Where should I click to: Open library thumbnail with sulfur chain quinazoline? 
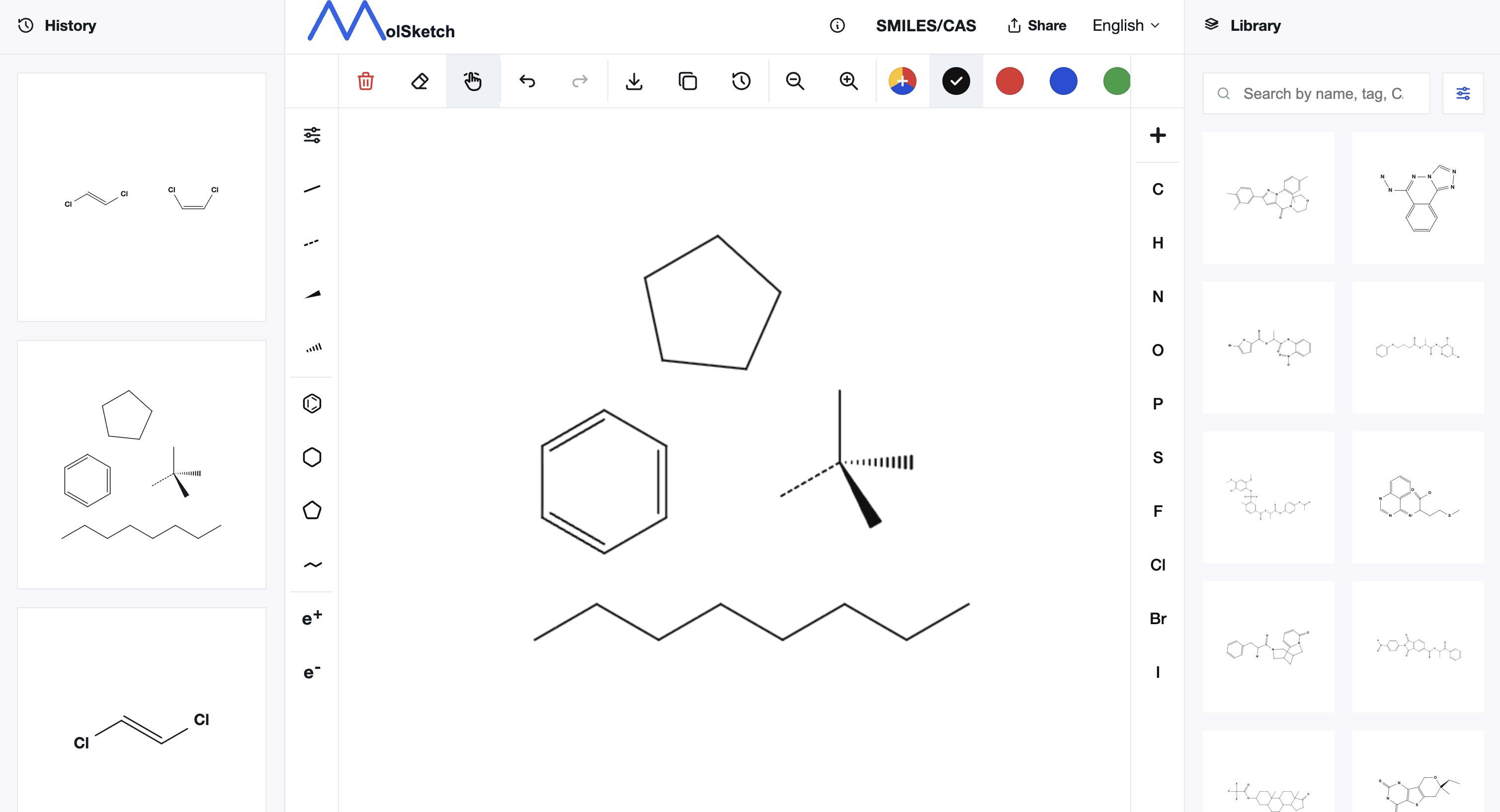click(x=1417, y=497)
